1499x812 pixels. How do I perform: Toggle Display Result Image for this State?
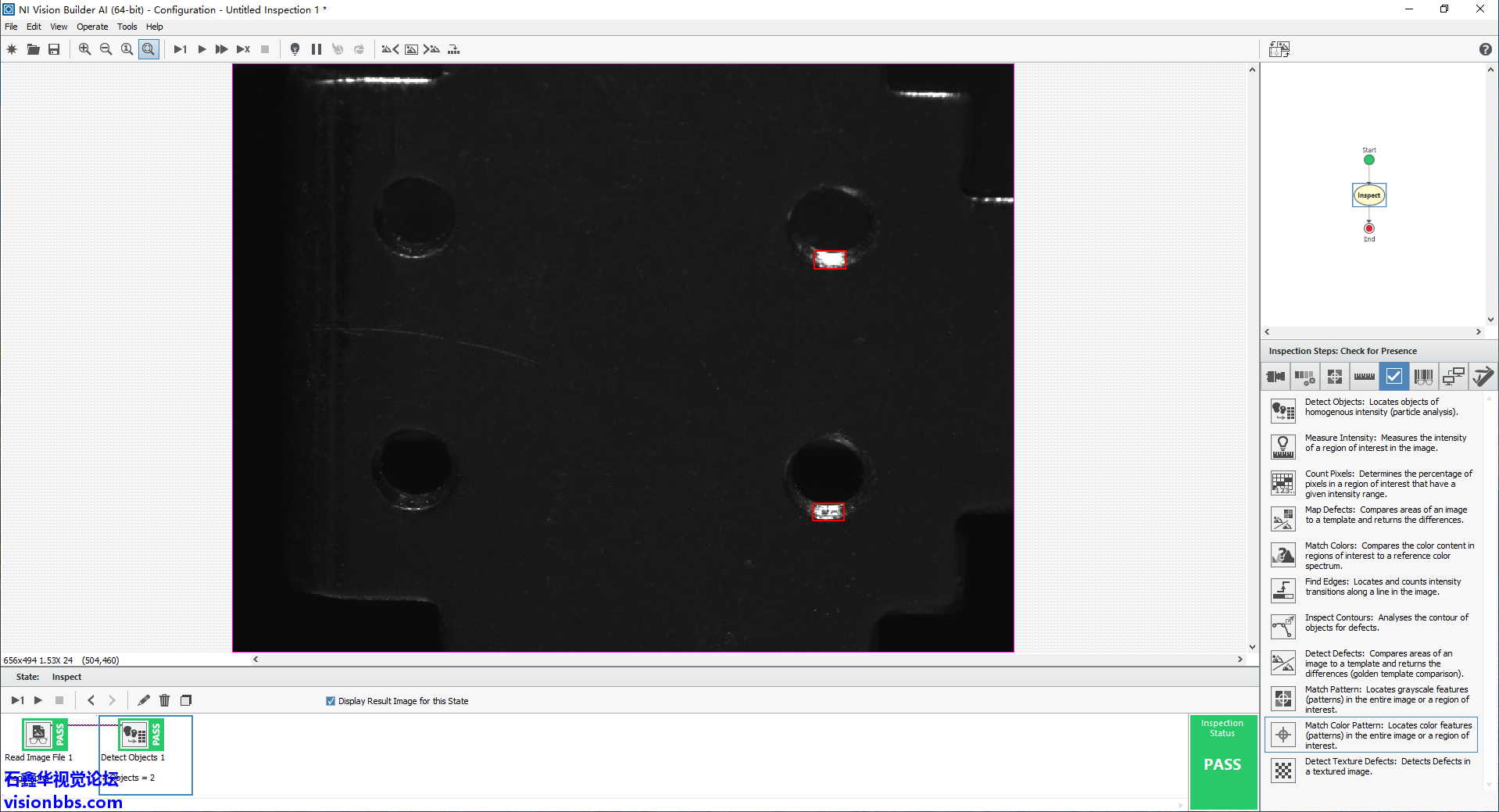coord(331,701)
